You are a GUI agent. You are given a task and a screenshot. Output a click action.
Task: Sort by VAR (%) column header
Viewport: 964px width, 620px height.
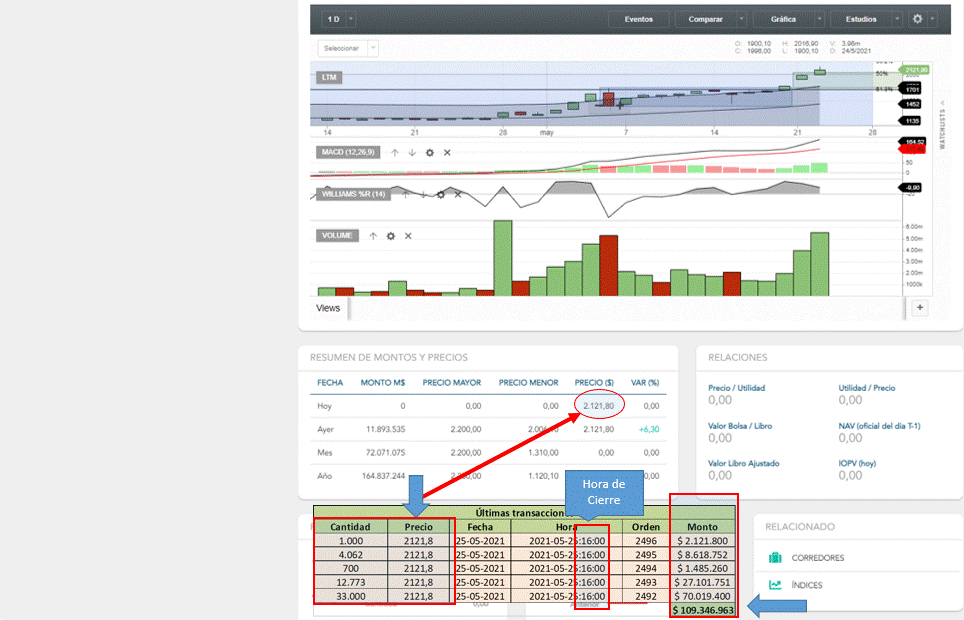coord(645,383)
